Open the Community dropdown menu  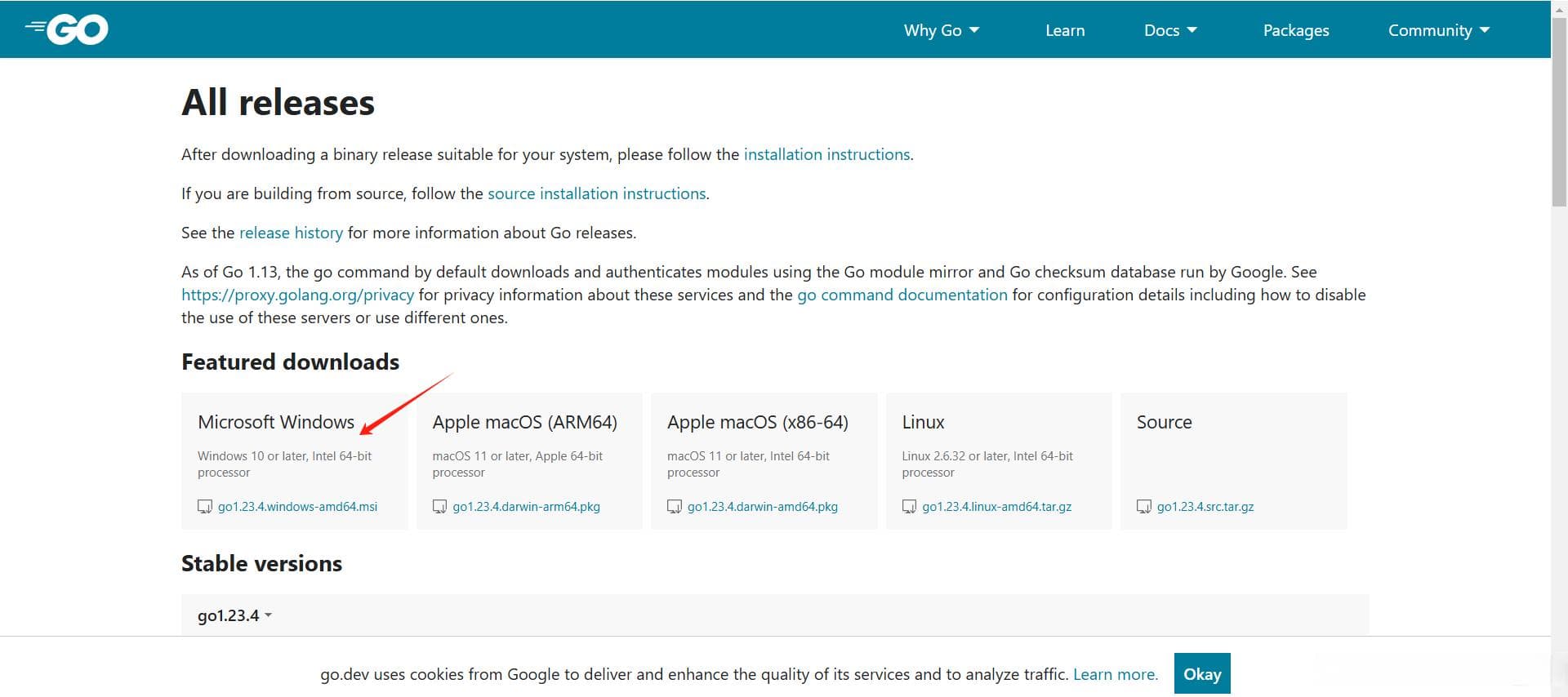[1439, 30]
